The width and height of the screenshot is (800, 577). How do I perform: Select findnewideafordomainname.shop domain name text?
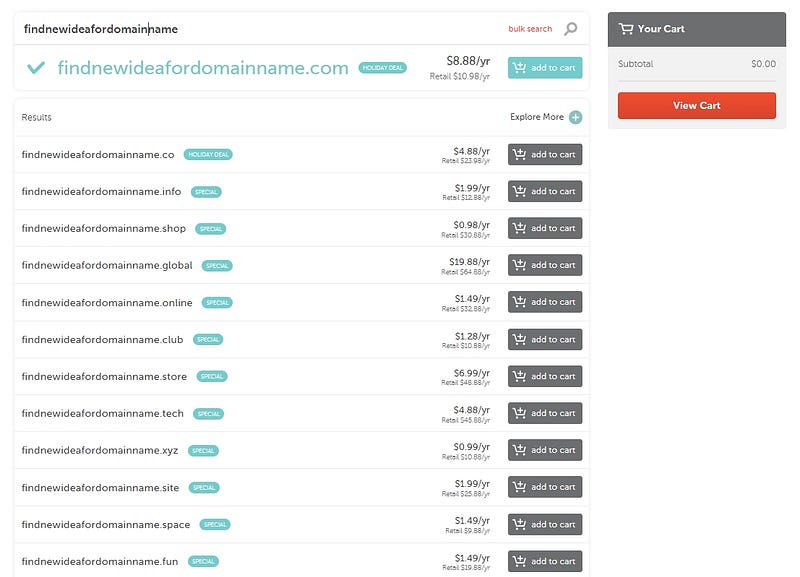tap(104, 229)
